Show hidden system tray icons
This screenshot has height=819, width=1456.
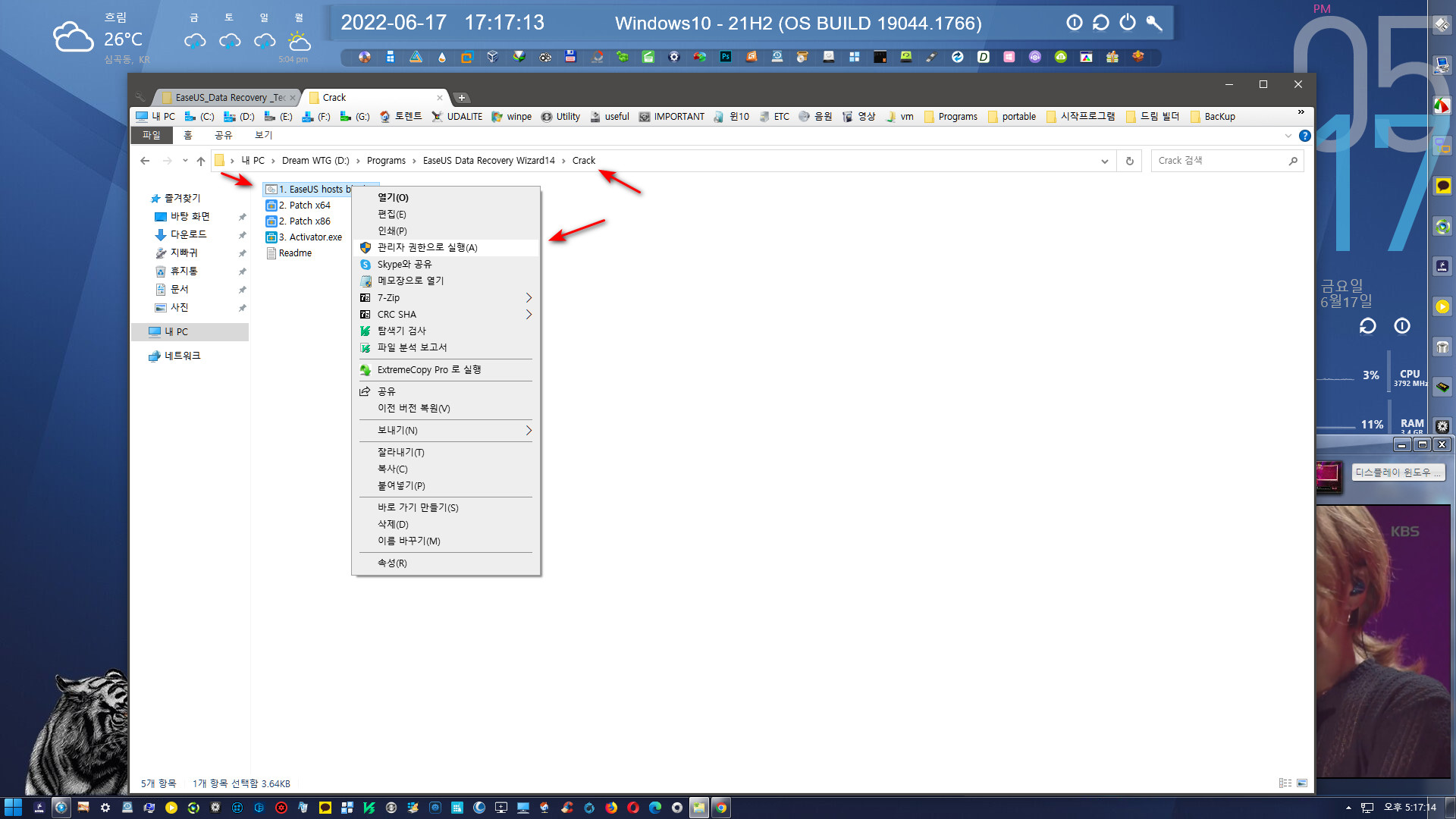point(1348,808)
